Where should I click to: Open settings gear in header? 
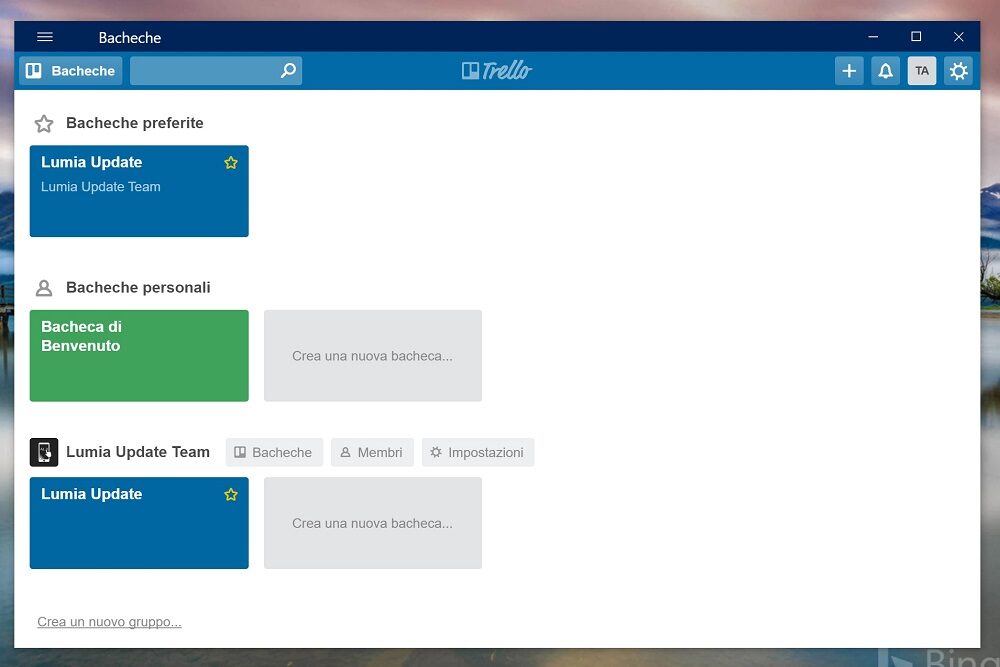point(958,71)
